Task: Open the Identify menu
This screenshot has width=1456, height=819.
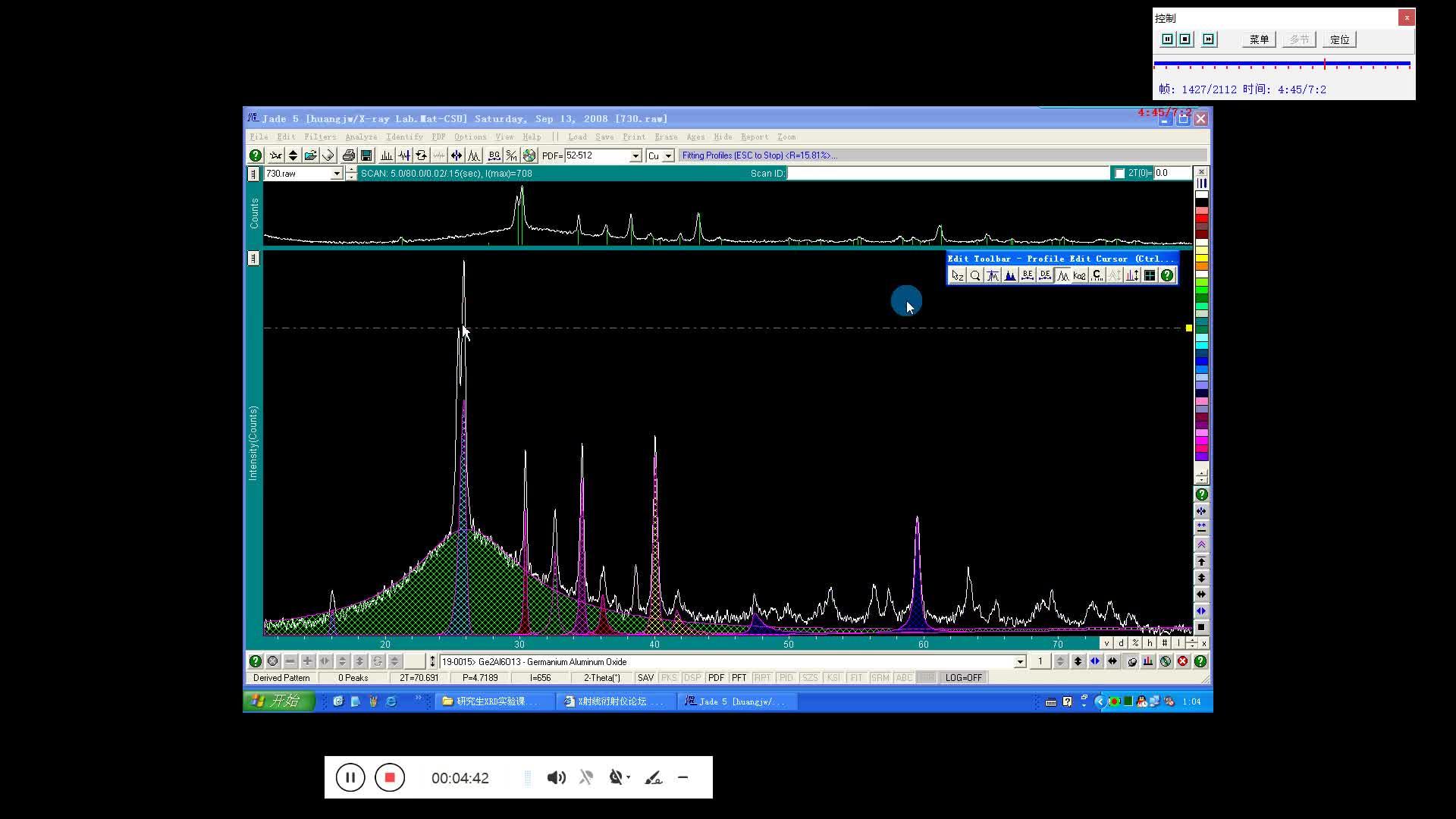Action: pyautogui.click(x=404, y=137)
